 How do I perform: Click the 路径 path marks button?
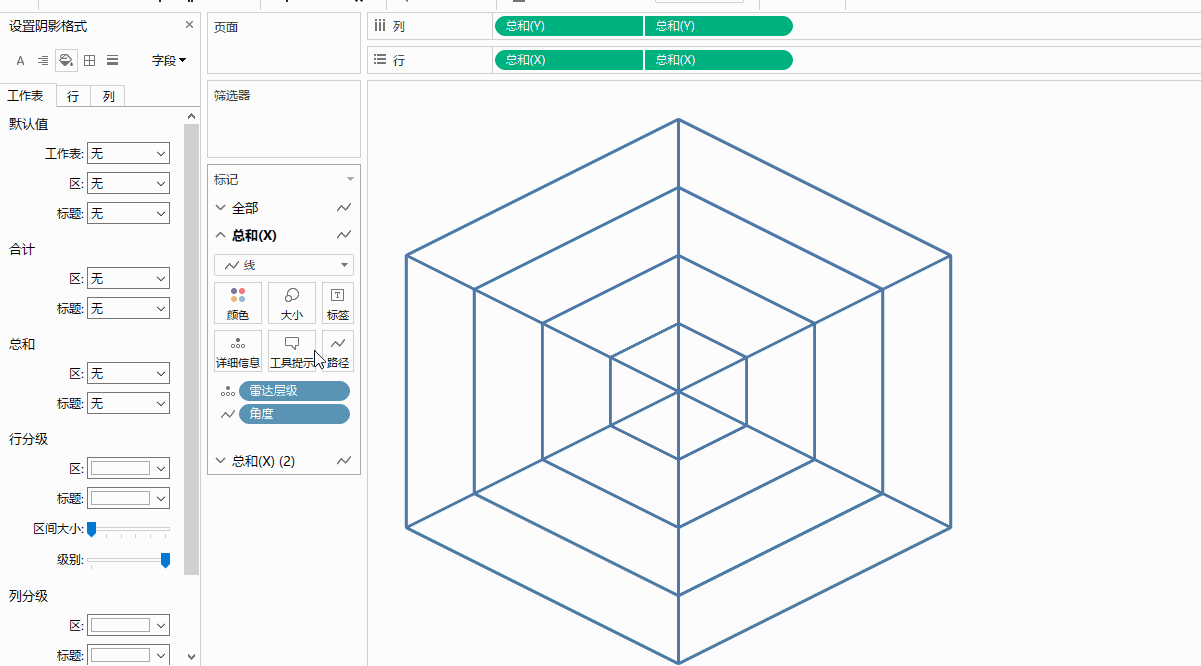(x=338, y=351)
